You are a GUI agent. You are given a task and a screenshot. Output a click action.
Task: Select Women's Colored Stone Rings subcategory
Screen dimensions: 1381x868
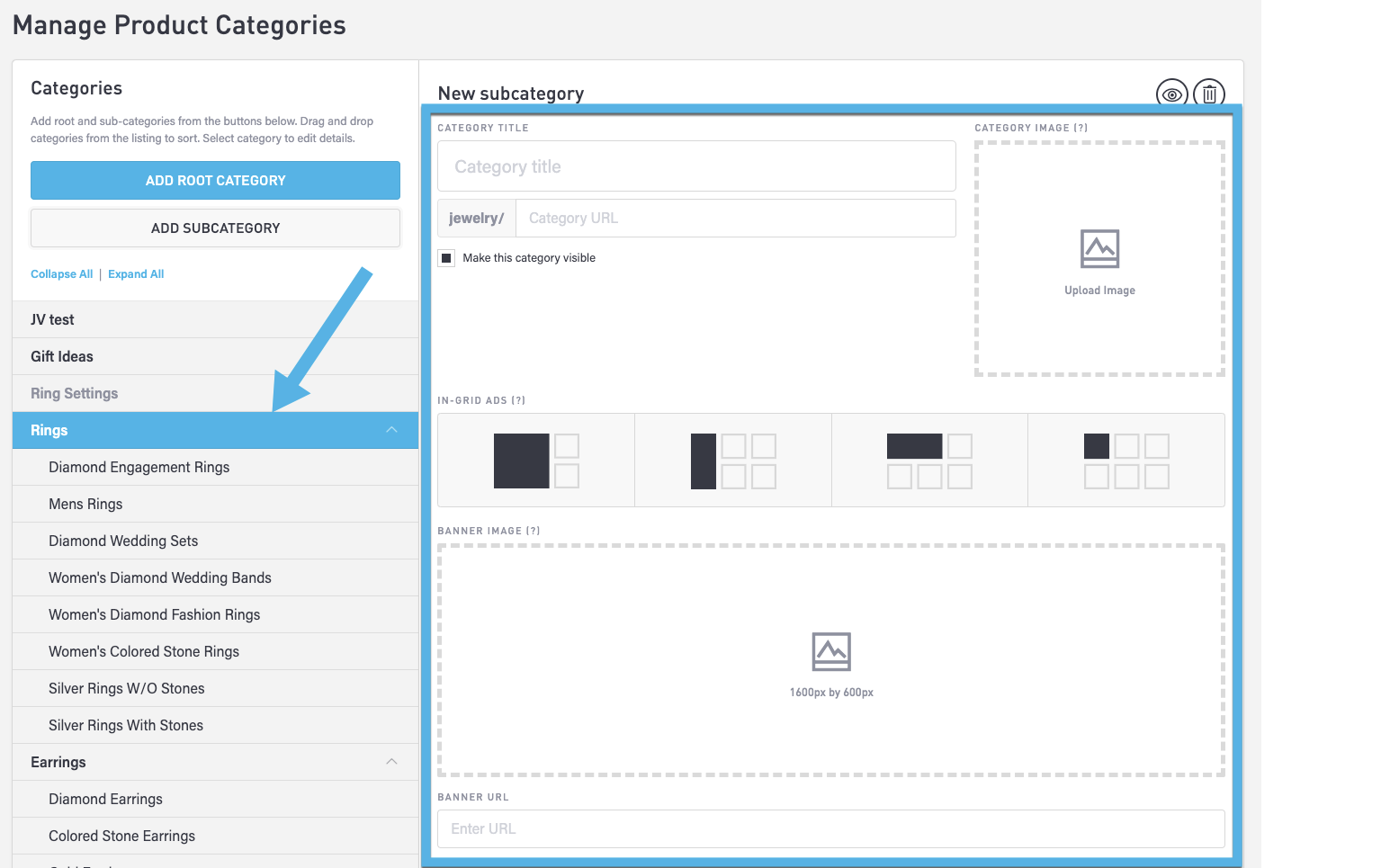click(144, 651)
